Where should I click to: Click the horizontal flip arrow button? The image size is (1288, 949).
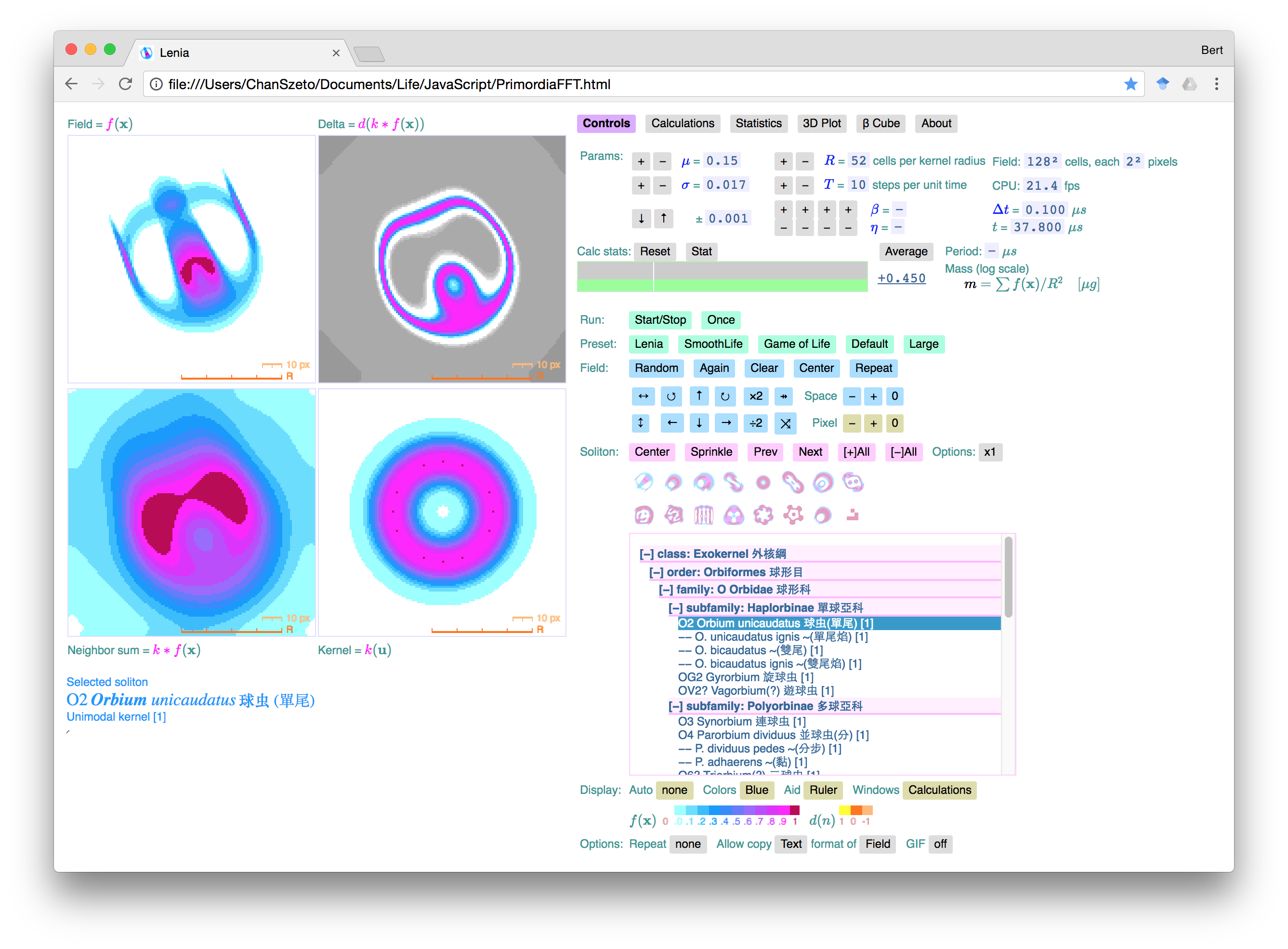pyautogui.click(x=643, y=396)
